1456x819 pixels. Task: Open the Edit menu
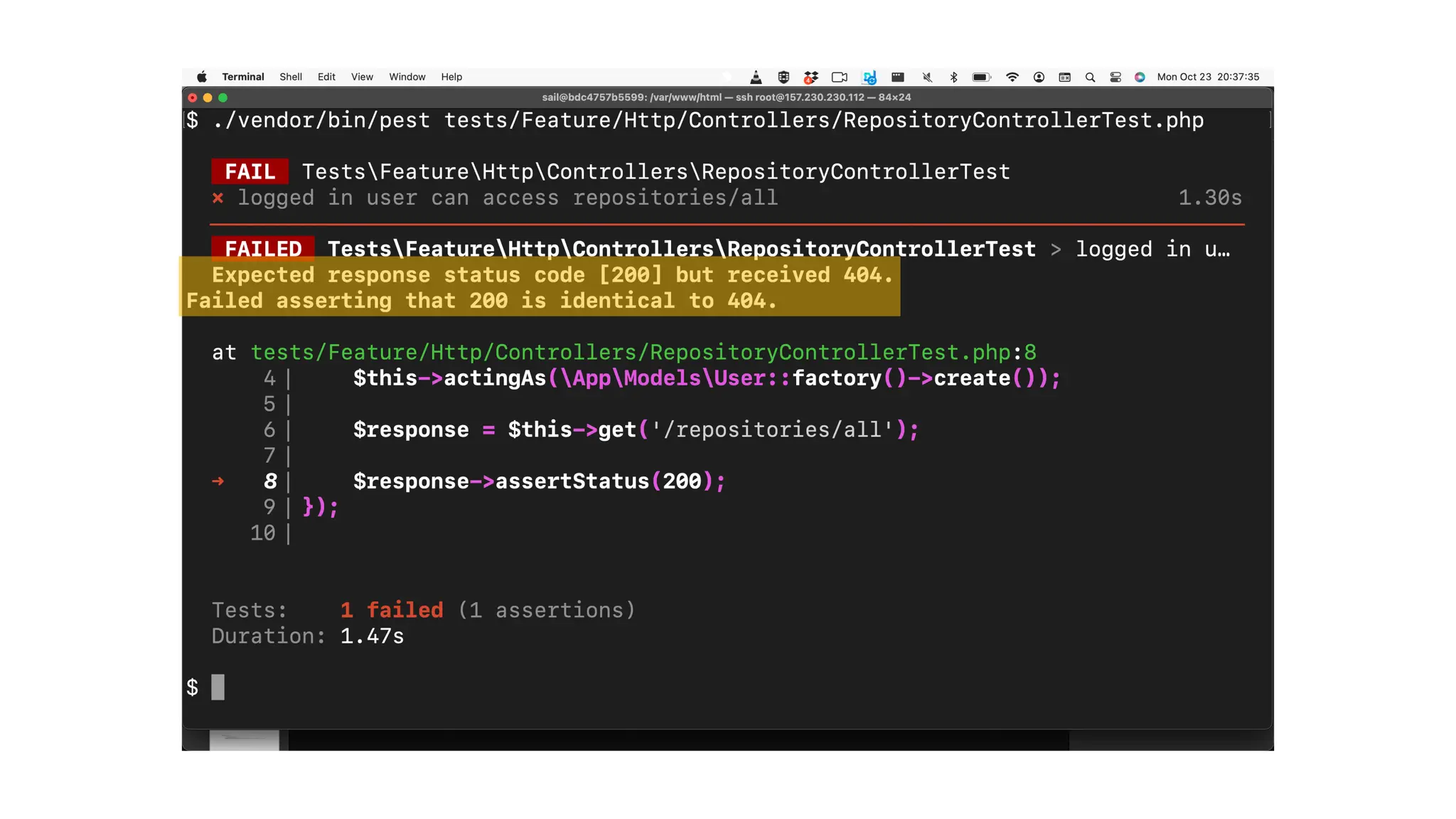point(326,77)
